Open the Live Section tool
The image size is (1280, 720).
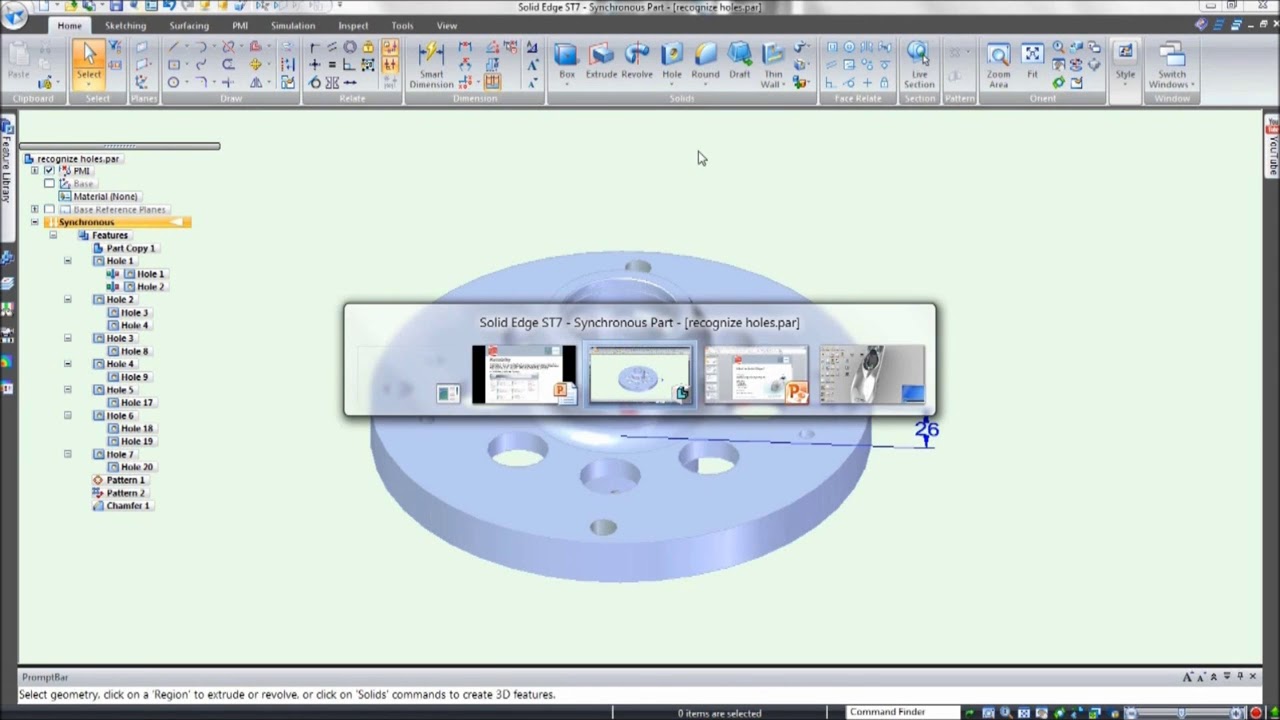[919, 64]
